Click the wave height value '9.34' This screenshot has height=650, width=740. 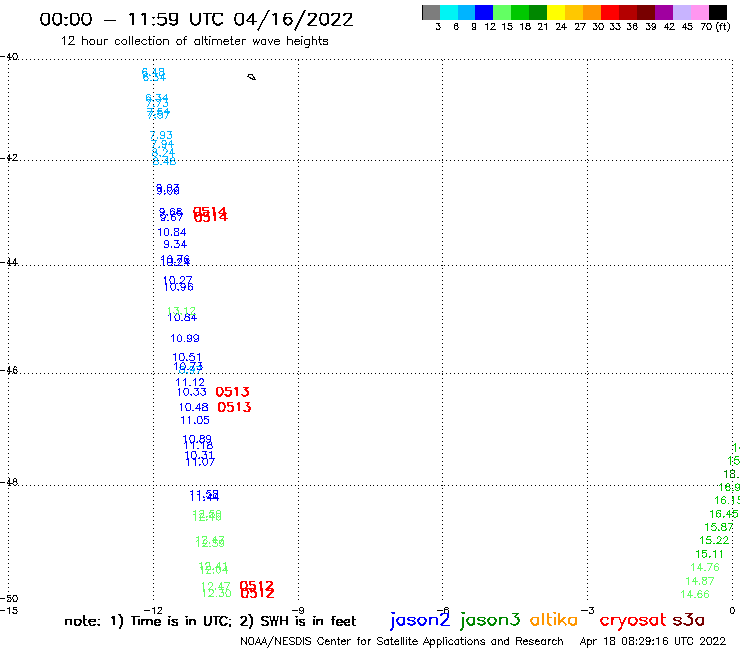tap(175, 245)
